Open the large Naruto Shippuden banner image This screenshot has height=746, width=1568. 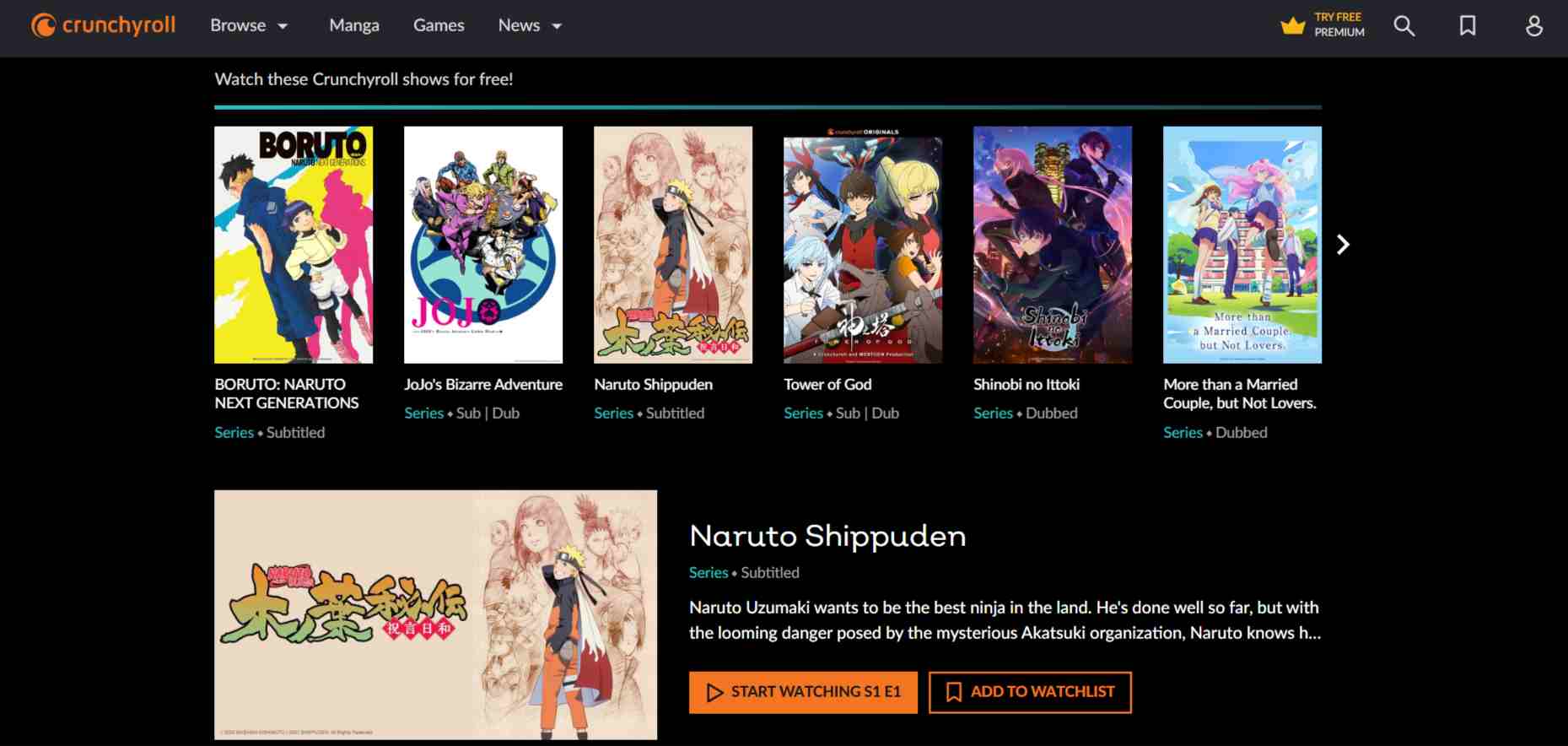point(435,615)
